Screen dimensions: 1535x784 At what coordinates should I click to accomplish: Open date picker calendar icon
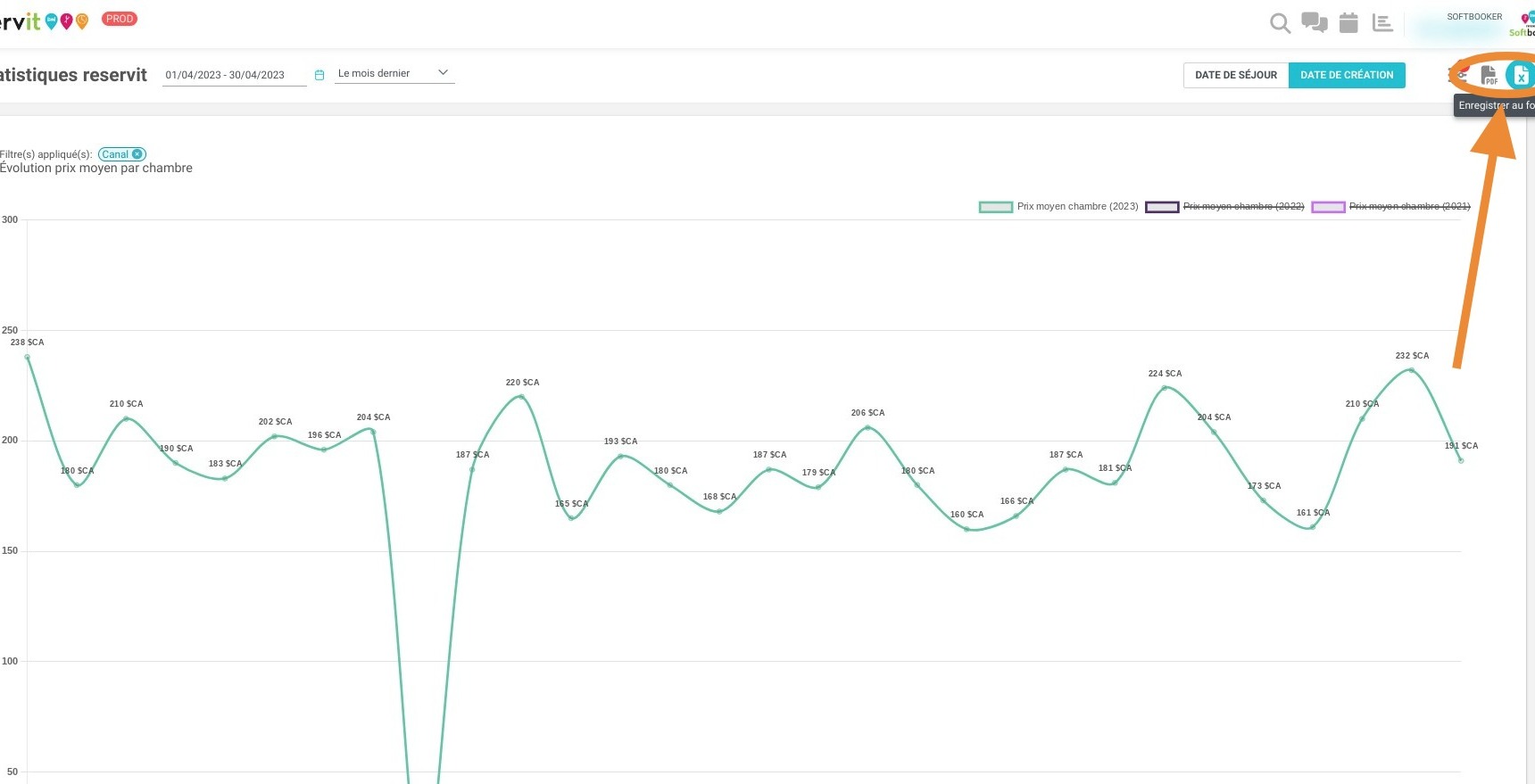point(319,75)
